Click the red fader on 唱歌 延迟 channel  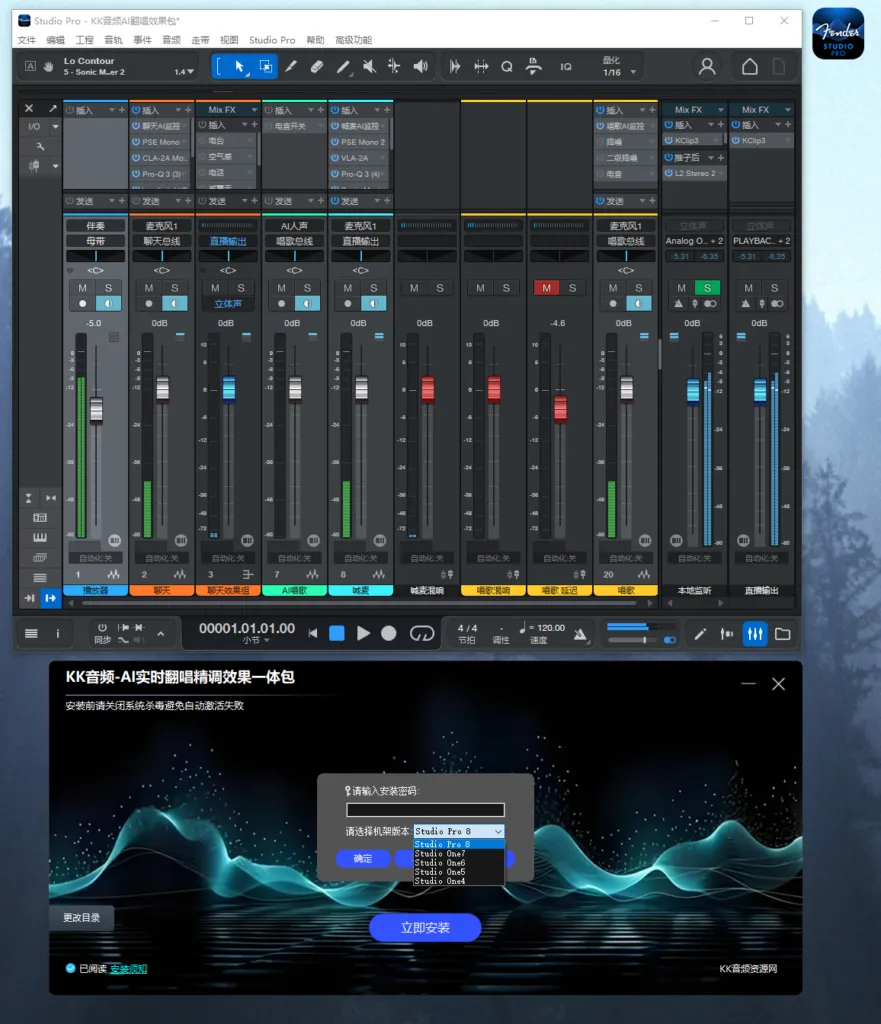click(x=560, y=408)
